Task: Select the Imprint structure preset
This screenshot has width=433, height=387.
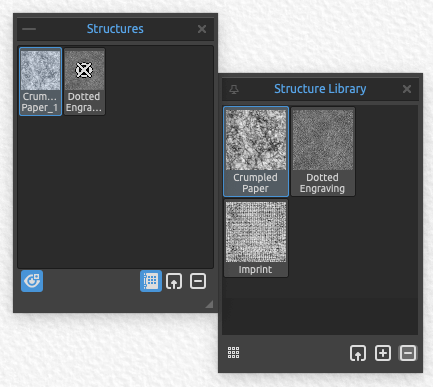Action: (x=256, y=238)
